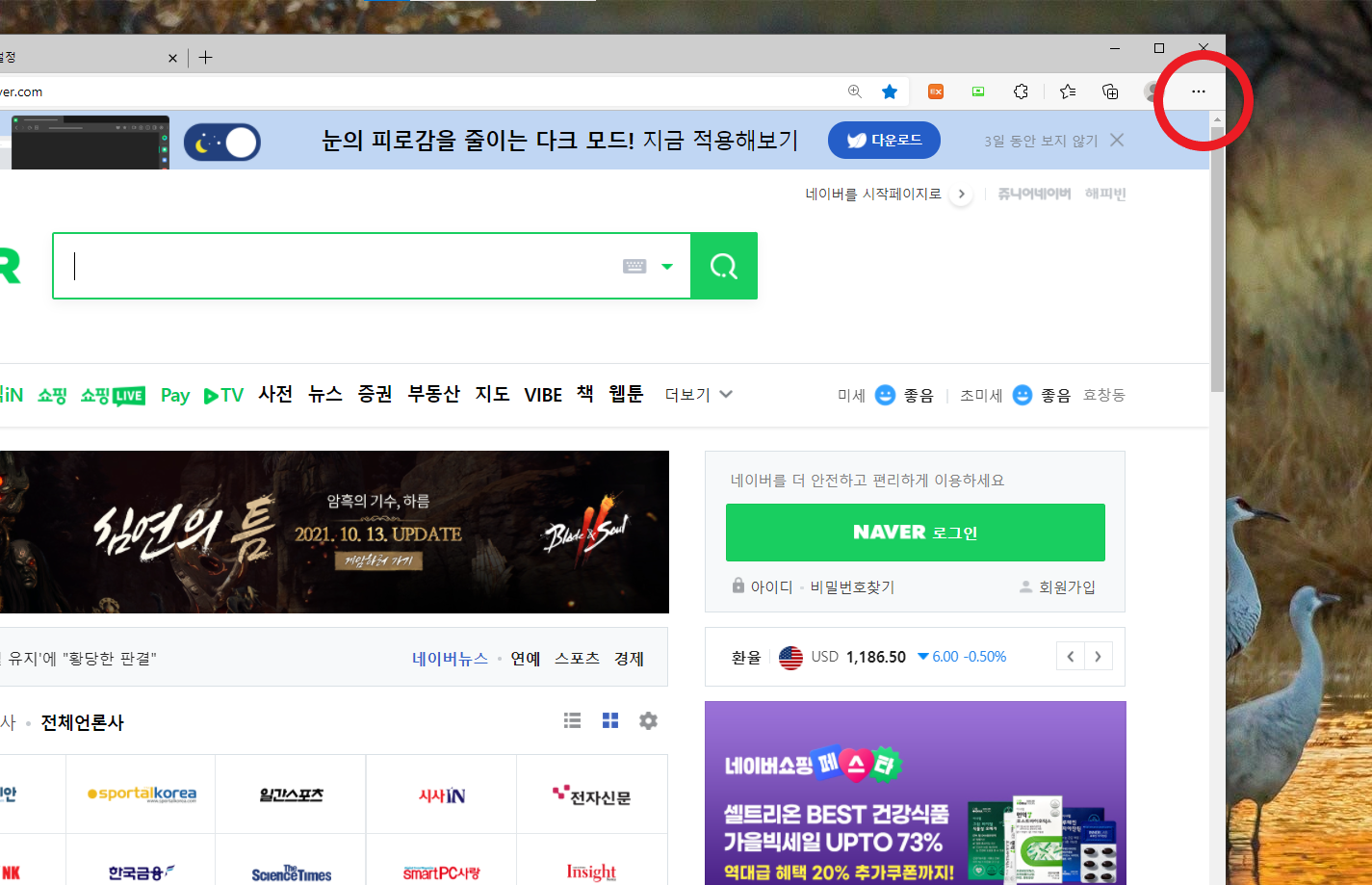Open the on-screen keyboard icon in search box
The height and width of the screenshot is (885, 1372).
coord(634,266)
